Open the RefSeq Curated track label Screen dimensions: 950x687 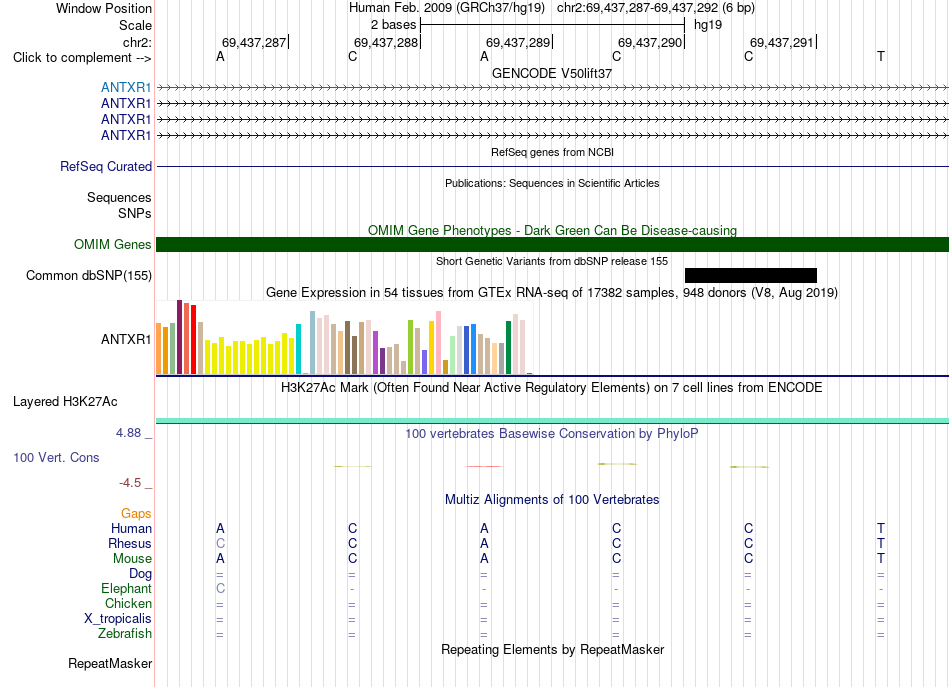[x=105, y=166]
